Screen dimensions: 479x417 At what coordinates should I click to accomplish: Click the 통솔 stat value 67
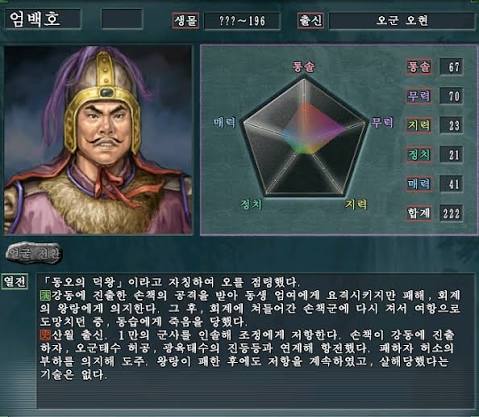point(451,67)
